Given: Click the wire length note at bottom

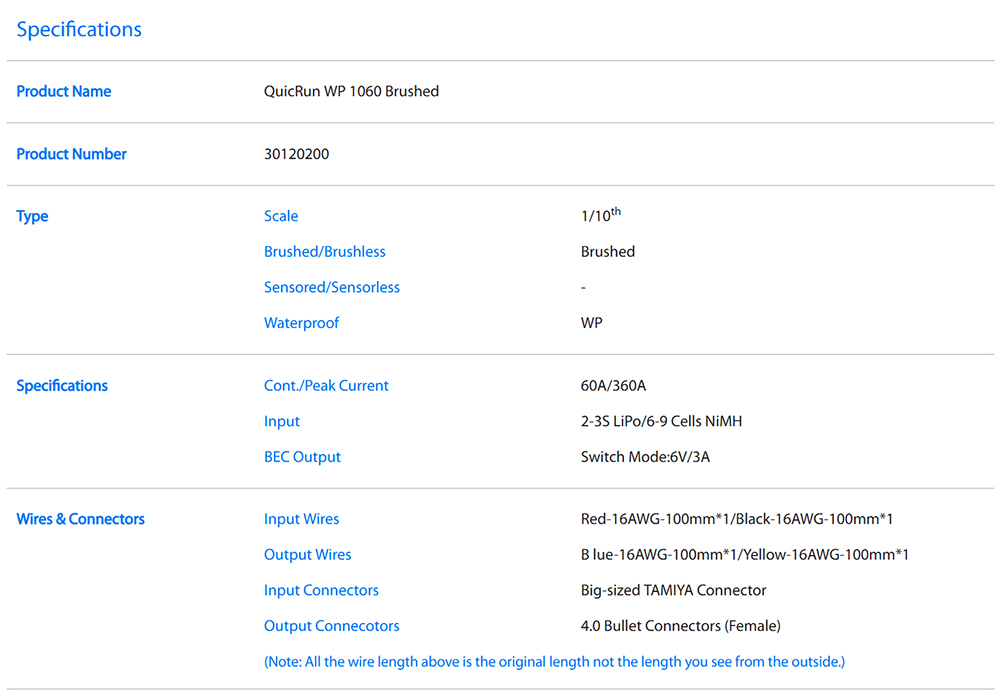Looking at the screenshot, I should tap(554, 662).
